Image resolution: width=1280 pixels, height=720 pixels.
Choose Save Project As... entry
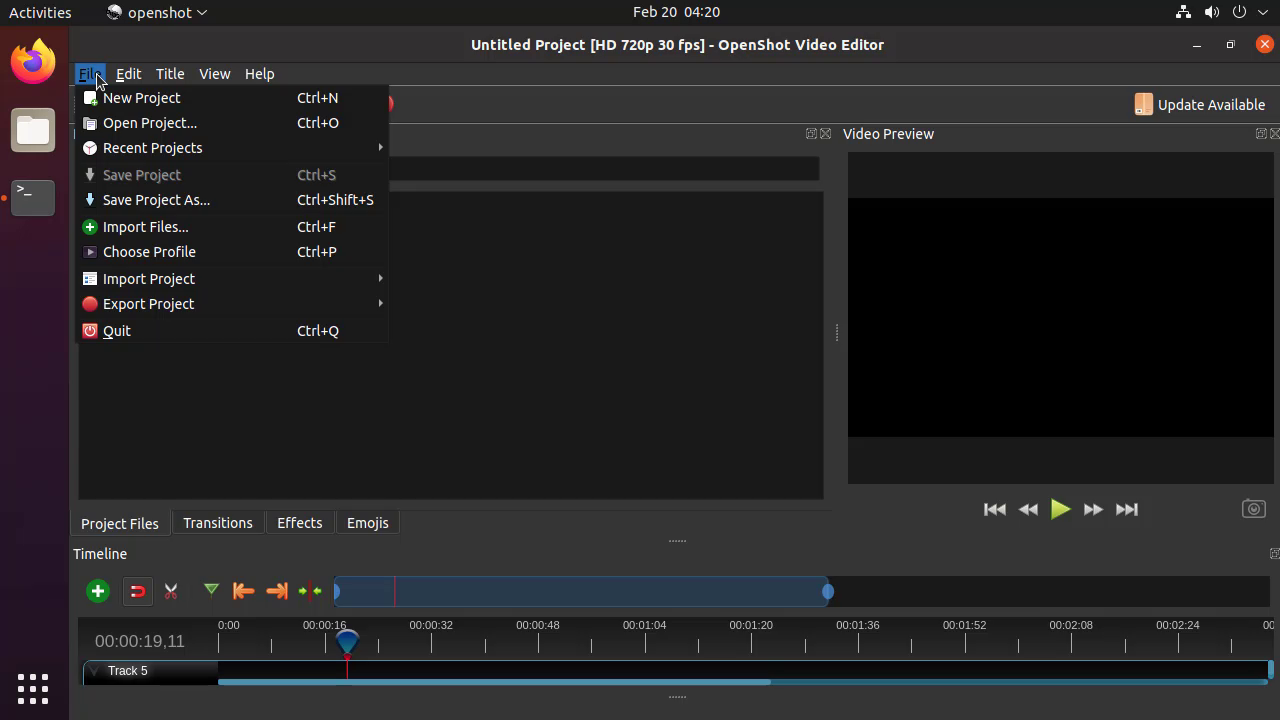tap(231, 200)
